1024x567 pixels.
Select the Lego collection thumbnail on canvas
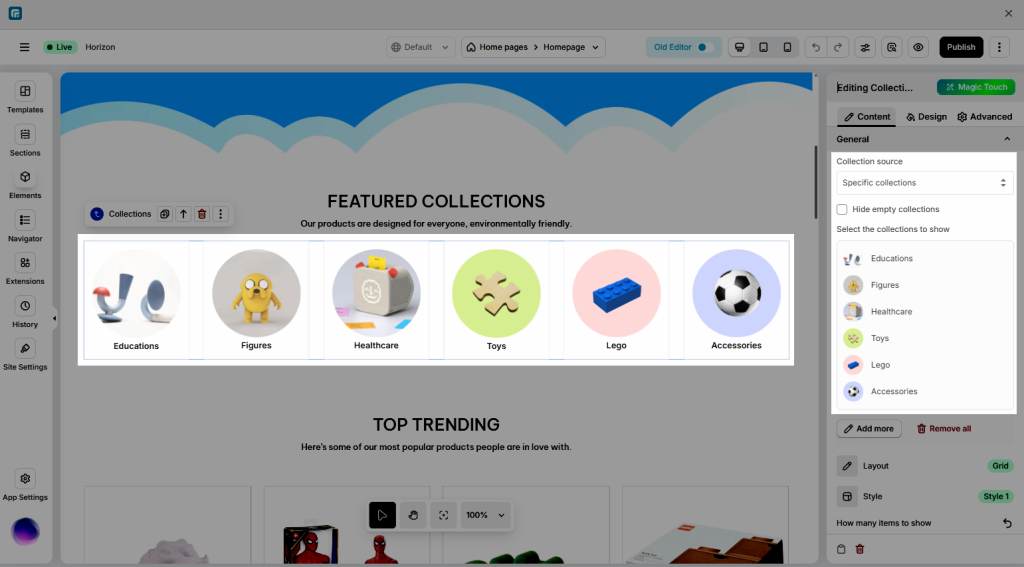(616, 294)
